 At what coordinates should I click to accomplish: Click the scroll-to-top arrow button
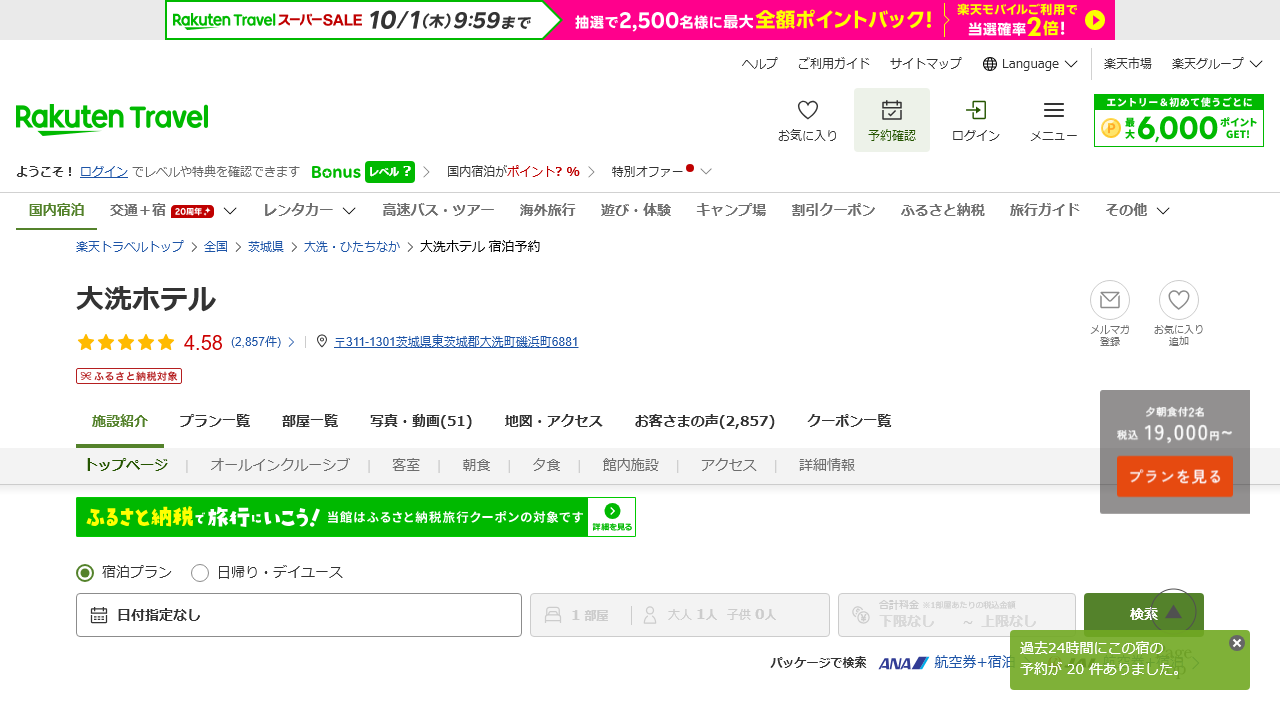pos(1174,612)
